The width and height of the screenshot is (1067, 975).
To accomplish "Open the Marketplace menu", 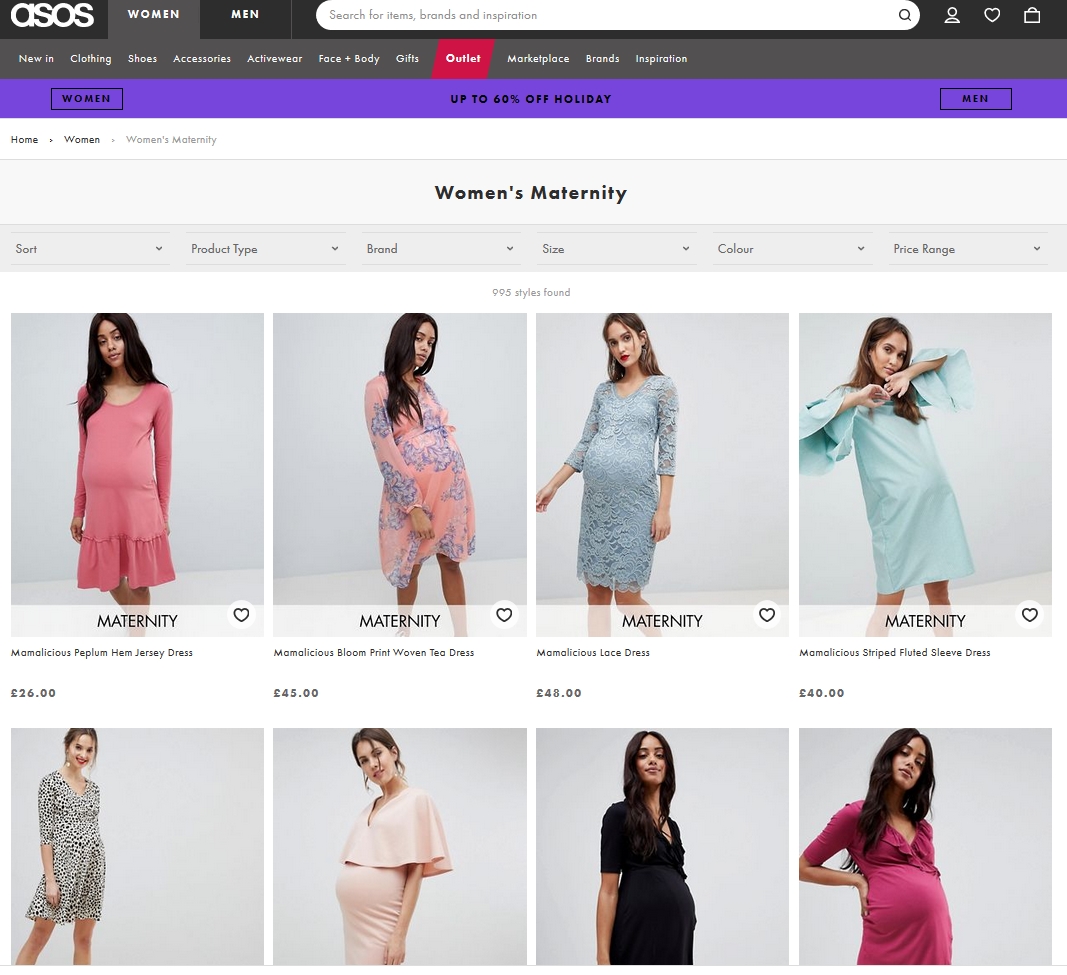I will click(538, 59).
